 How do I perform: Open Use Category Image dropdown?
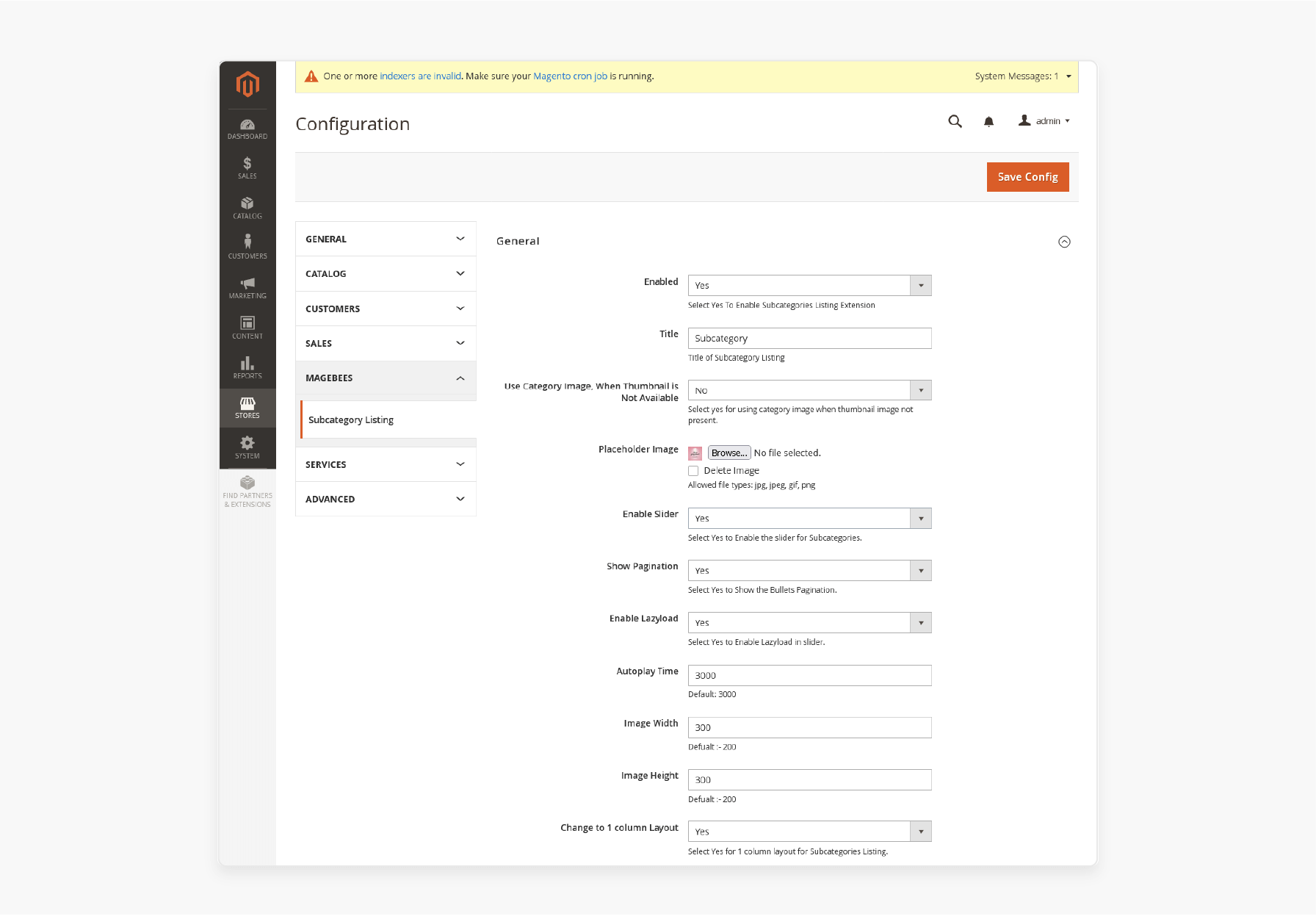click(809, 390)
